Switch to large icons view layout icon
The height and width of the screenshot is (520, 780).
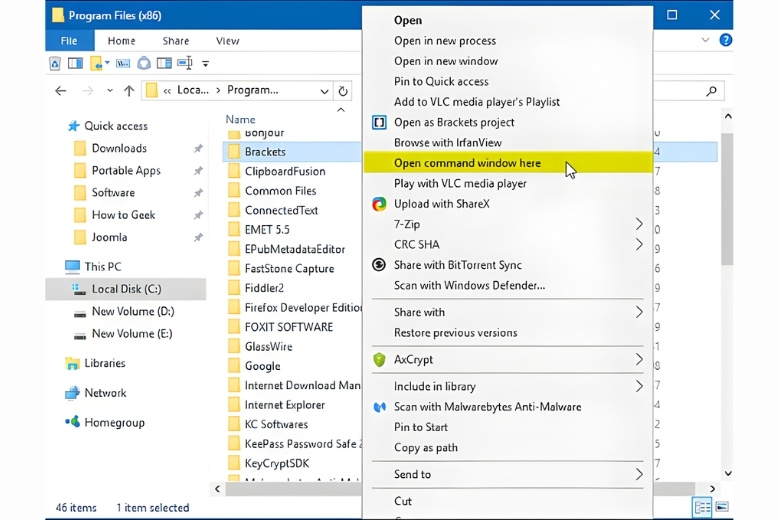[722, 507]
